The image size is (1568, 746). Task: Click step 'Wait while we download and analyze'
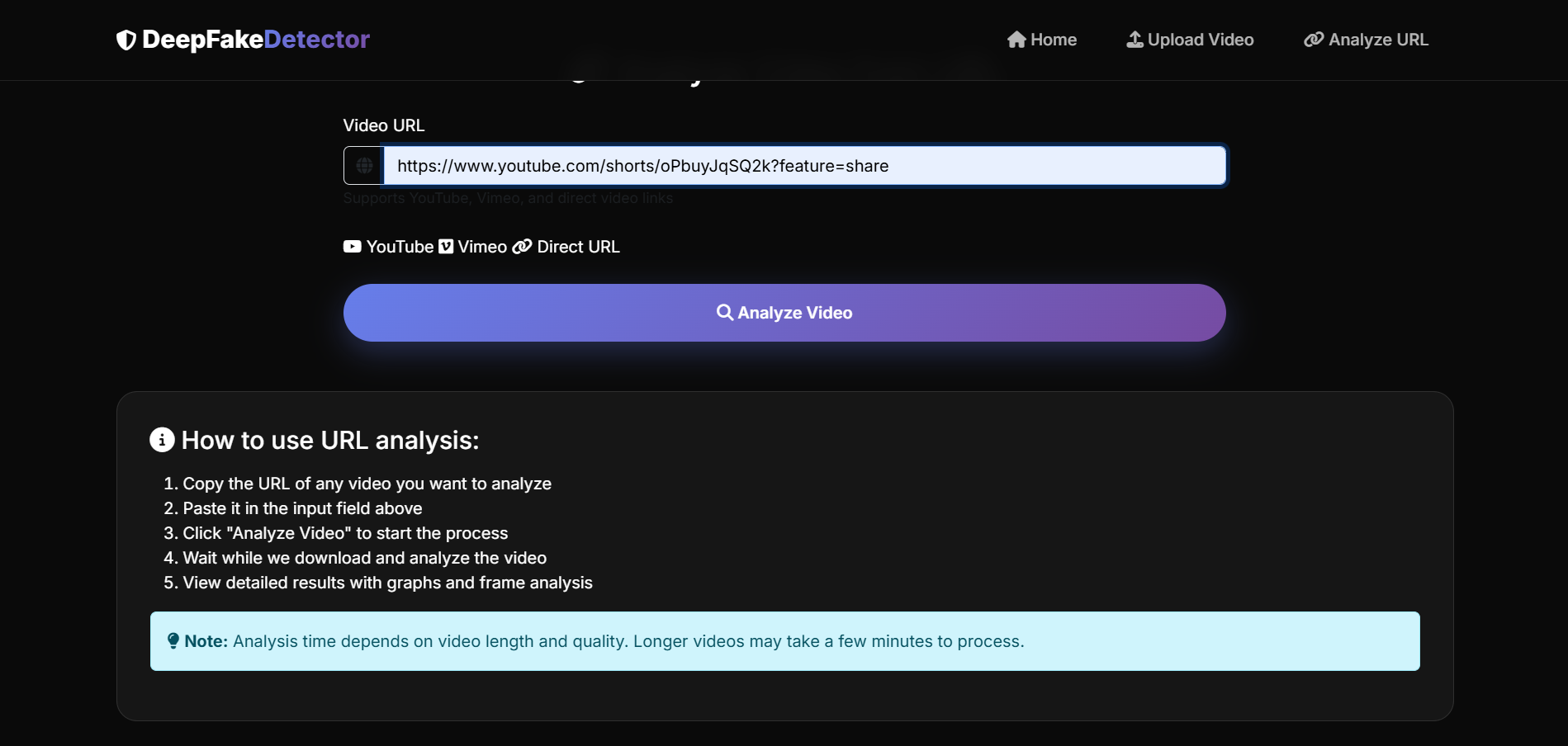click(x=364, y=558)
